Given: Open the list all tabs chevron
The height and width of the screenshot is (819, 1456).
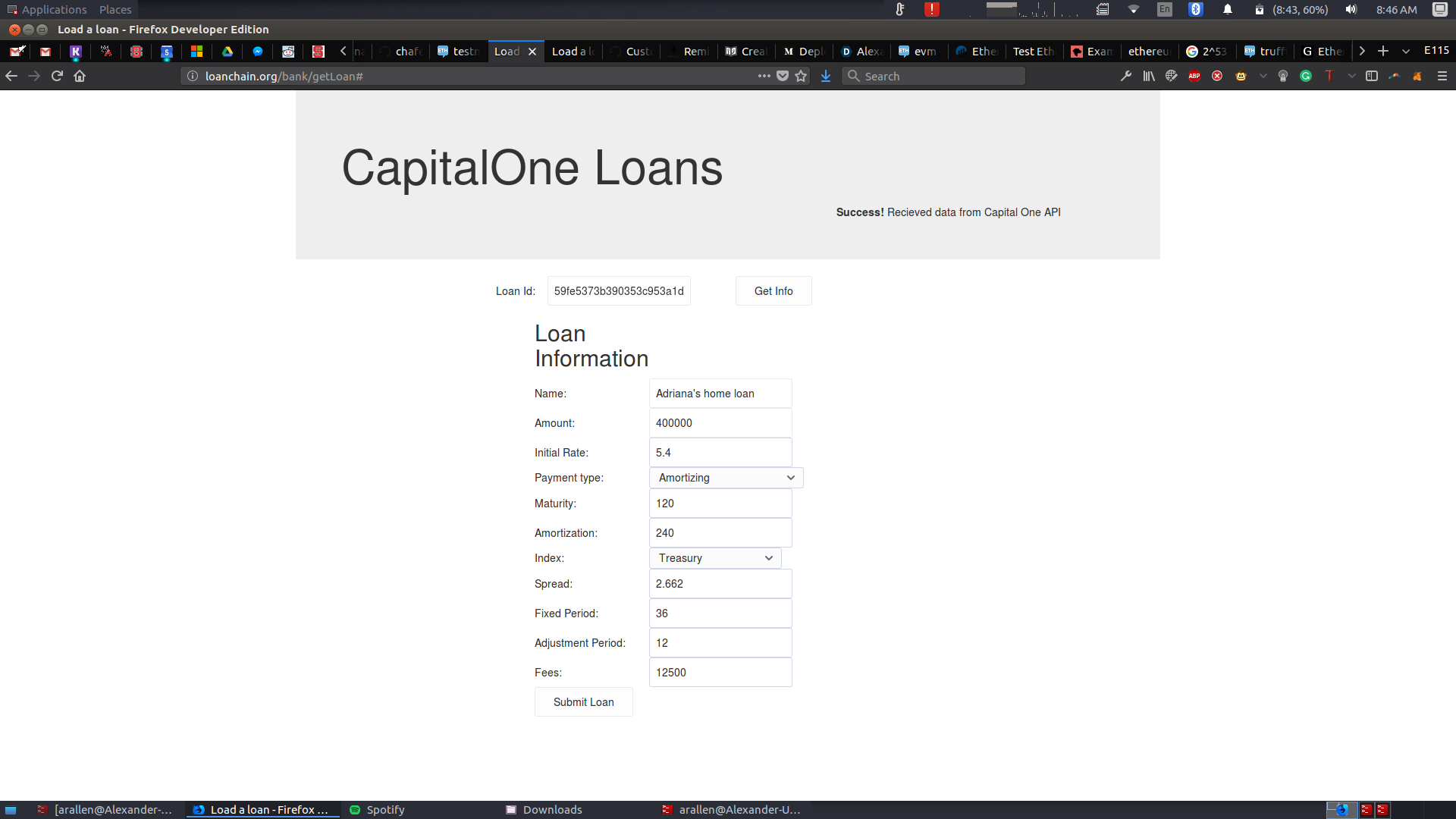Looking at the screenshot, I should click(x=1406, y=51).
